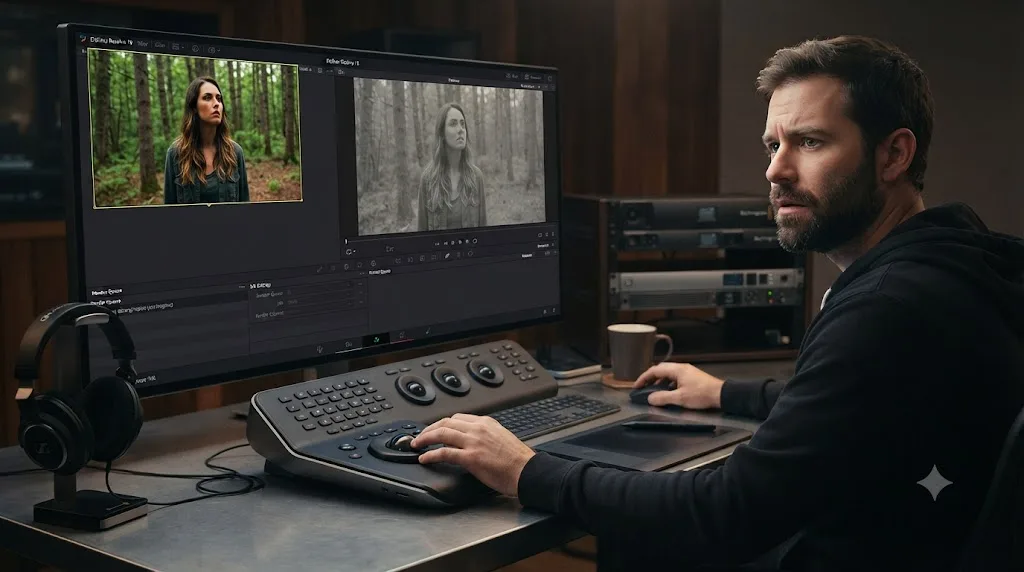The image size is (1024, 572).
Task: Click the project title centered above the viewers
Action: pyautogui.click(x=342, y=62)
